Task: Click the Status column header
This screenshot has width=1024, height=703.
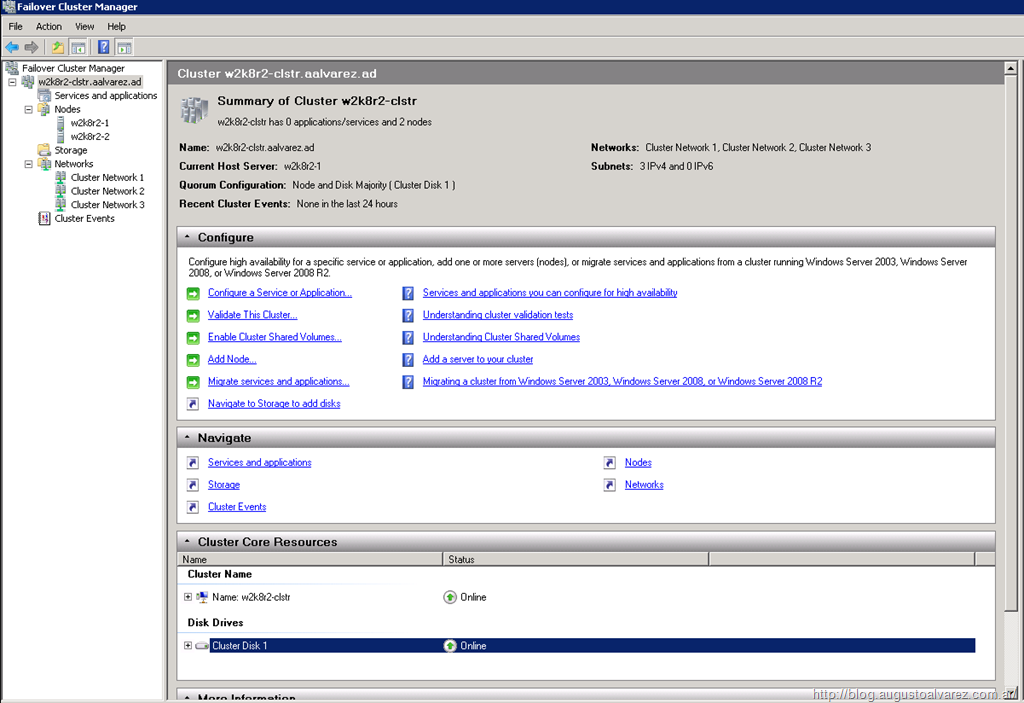Action: click(462, 560)
